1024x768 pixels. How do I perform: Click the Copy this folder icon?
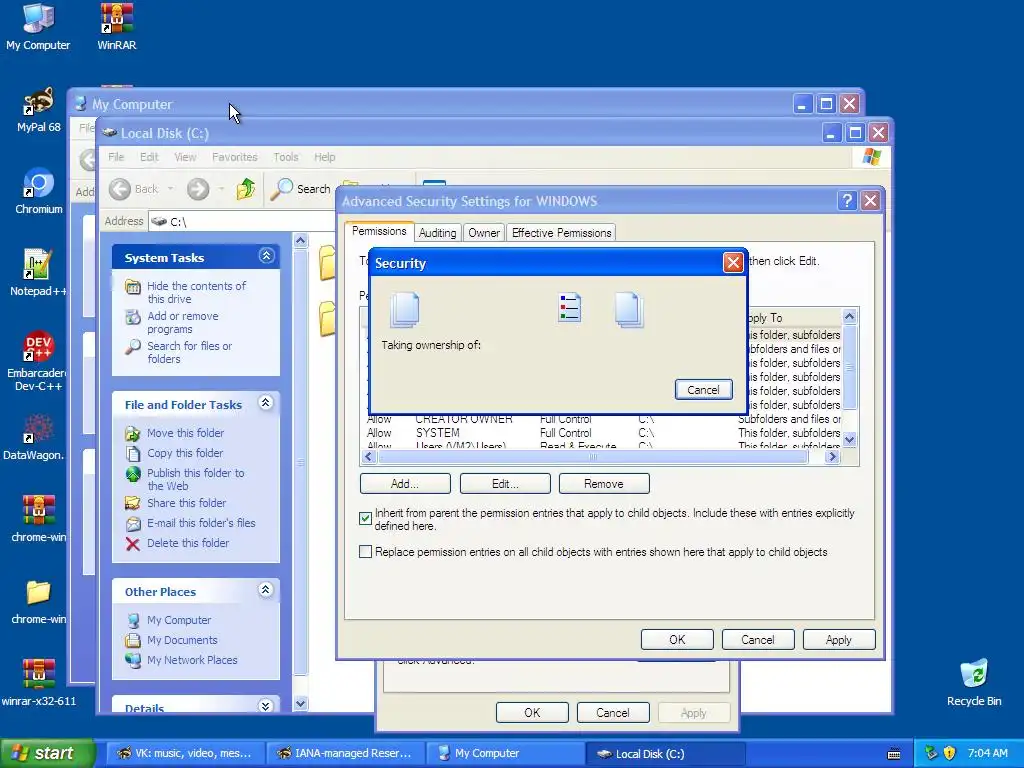tap(133, 453)
